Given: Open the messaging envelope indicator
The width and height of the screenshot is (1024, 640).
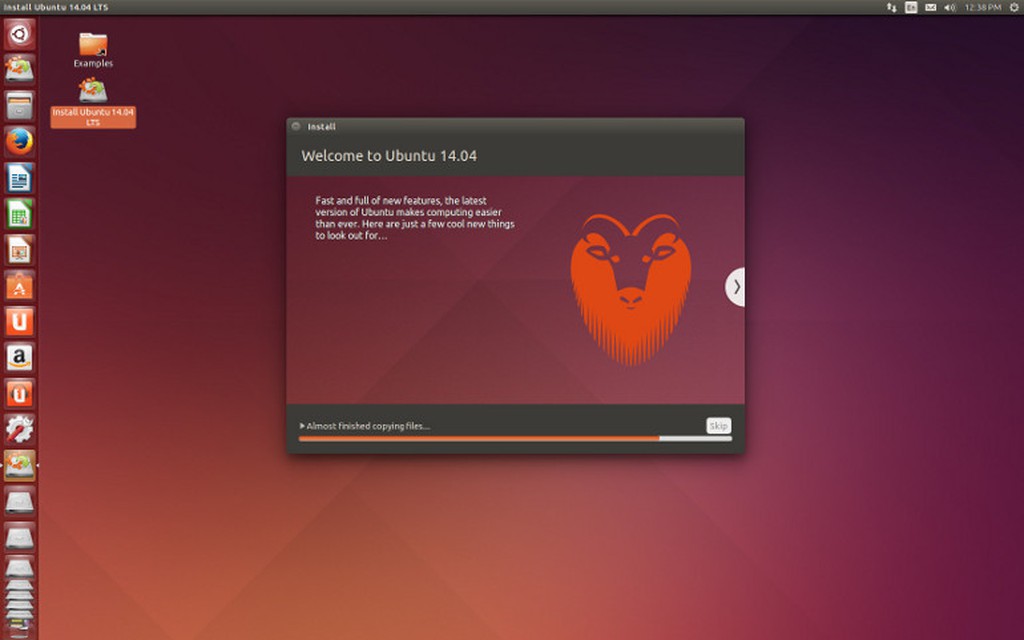Looking at the screenshot, I should [931, 7].
